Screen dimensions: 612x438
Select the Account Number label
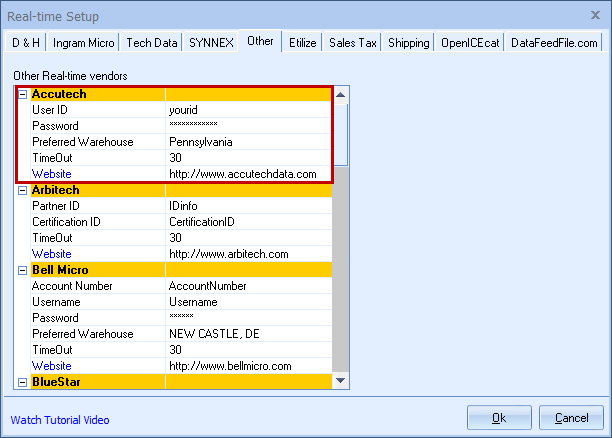point(72,286)
